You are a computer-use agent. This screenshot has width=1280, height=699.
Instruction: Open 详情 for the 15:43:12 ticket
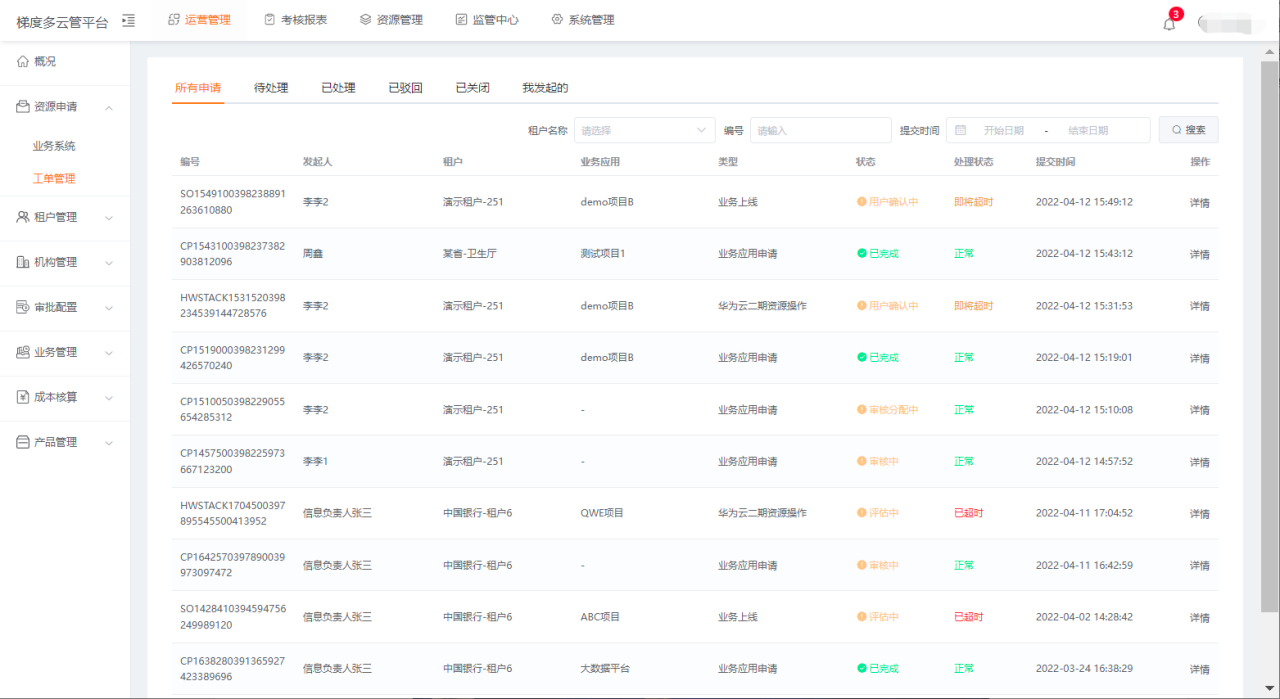pyautogui.click(x=1200, y=254)
